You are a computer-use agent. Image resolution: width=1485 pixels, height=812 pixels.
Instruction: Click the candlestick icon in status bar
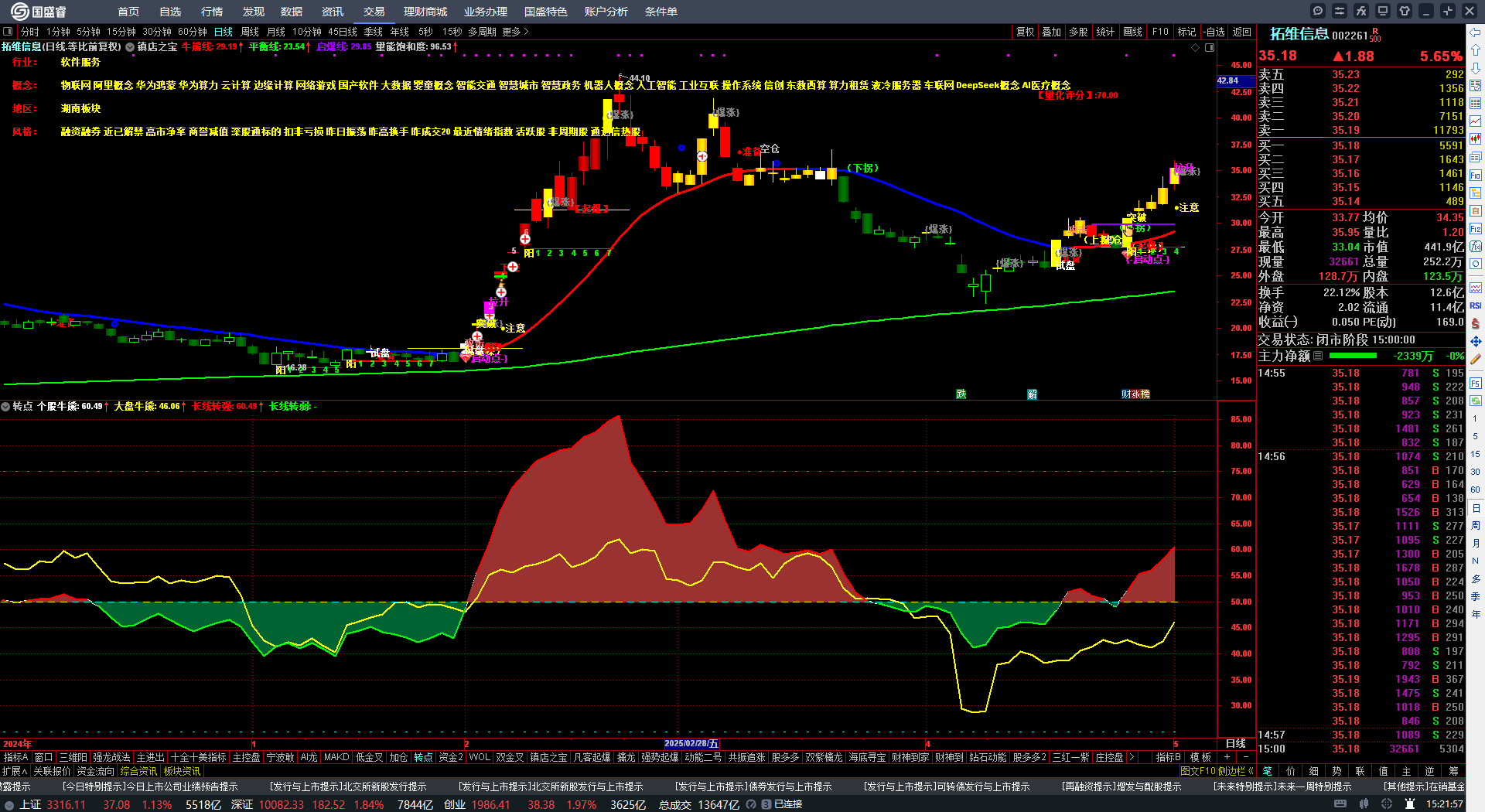coord(1363,804)
